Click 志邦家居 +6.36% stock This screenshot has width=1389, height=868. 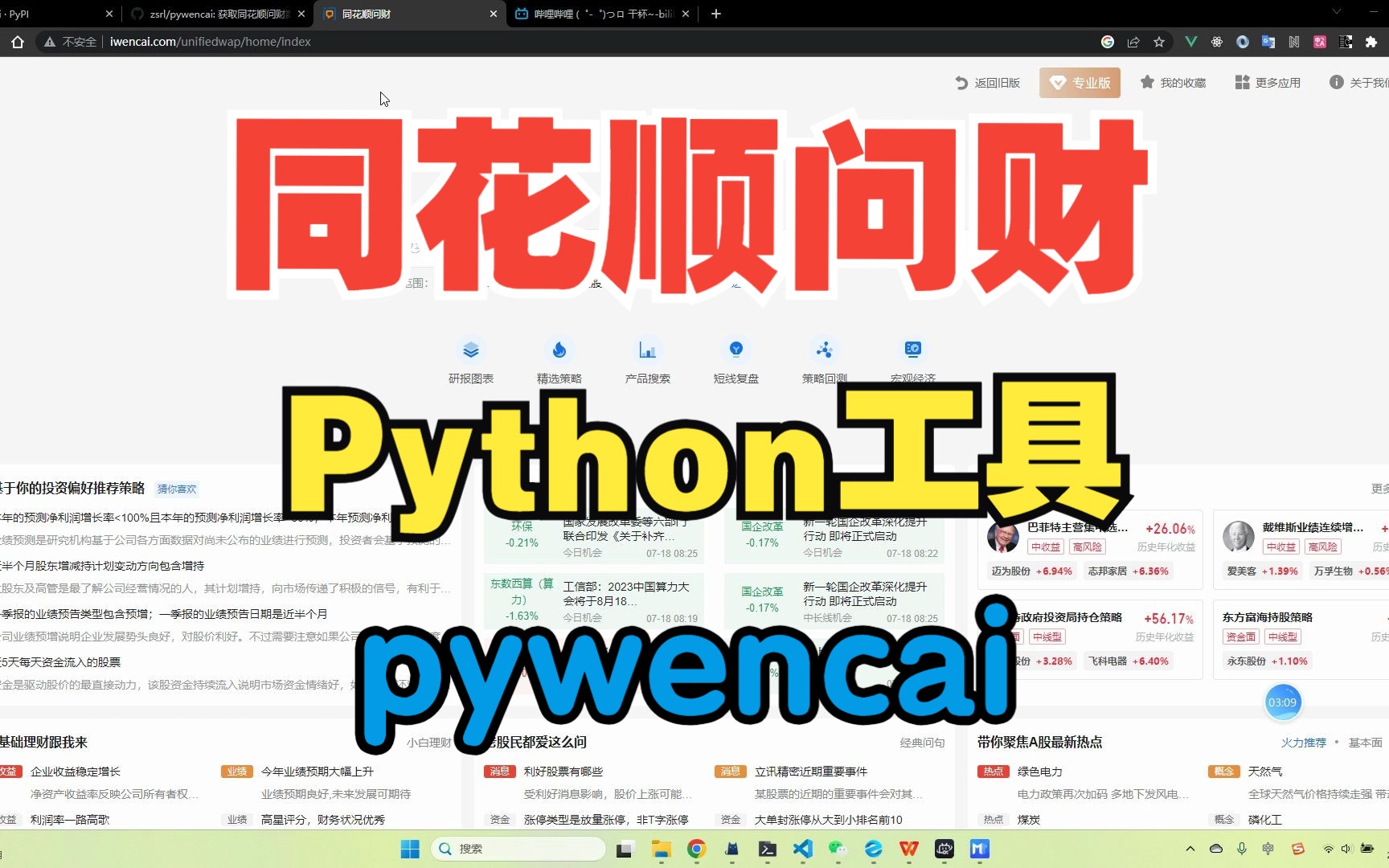tap(1129, 571)
